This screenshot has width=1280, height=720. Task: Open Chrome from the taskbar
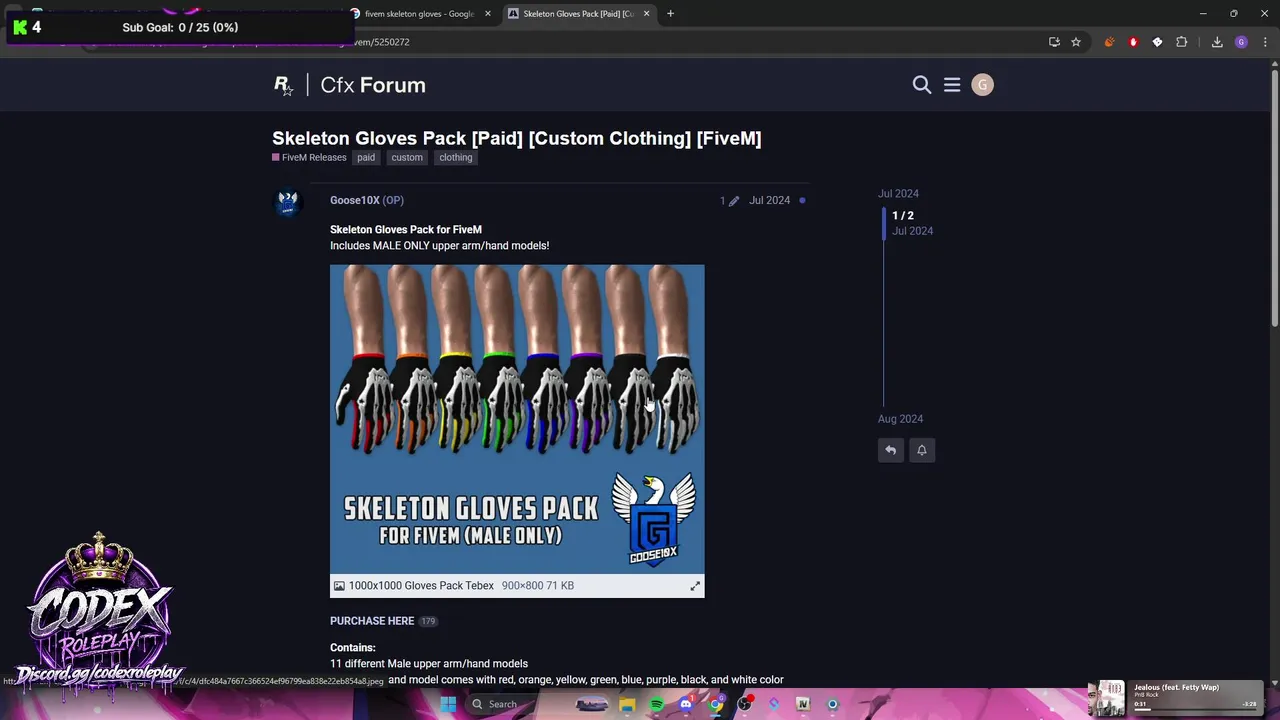tap(715, 704)
